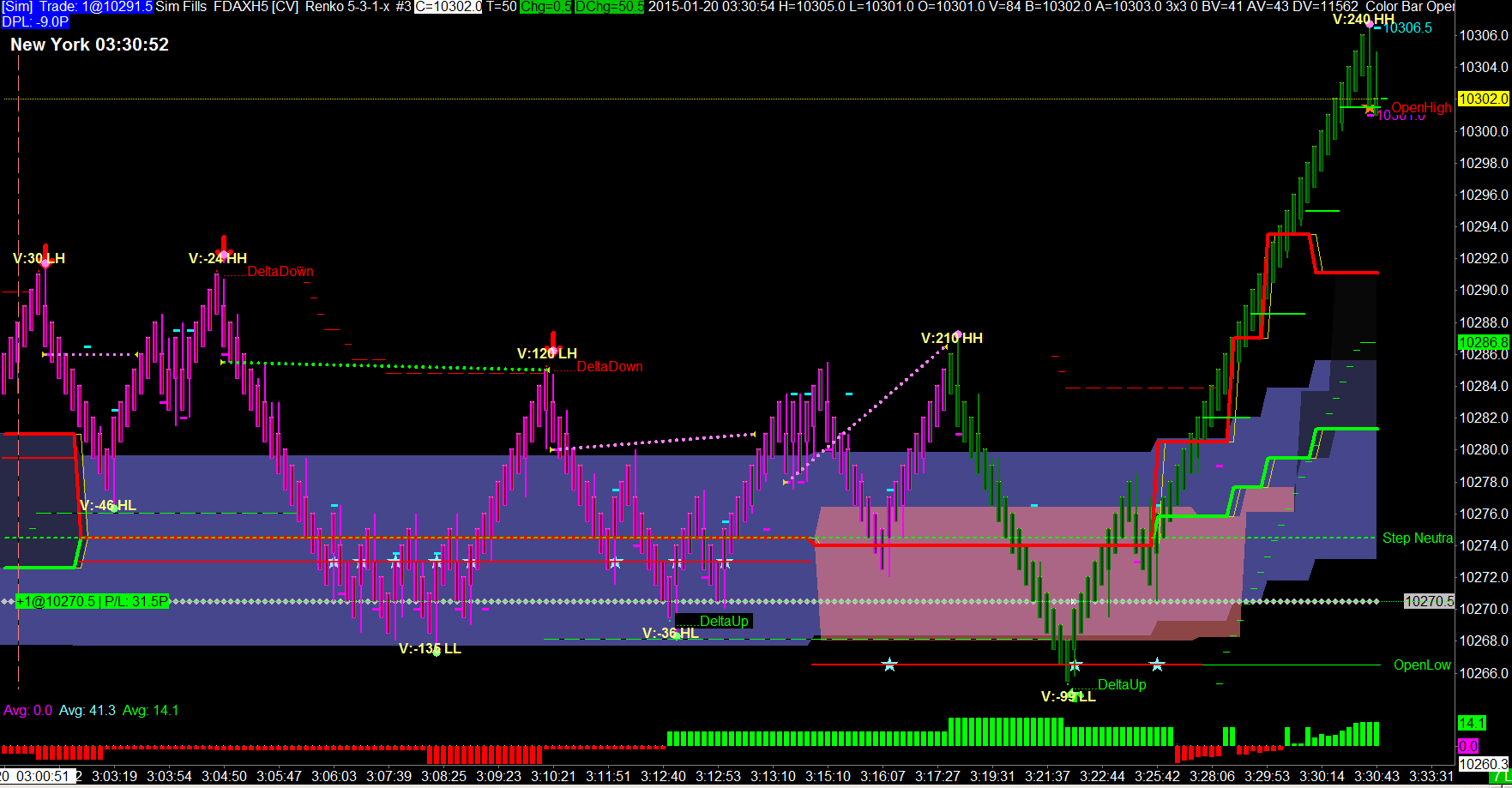The height and width of the screenshot is (788, 1512).
Task: Click the 10290.0 price axis label
Action: (x=1484, y=290)
